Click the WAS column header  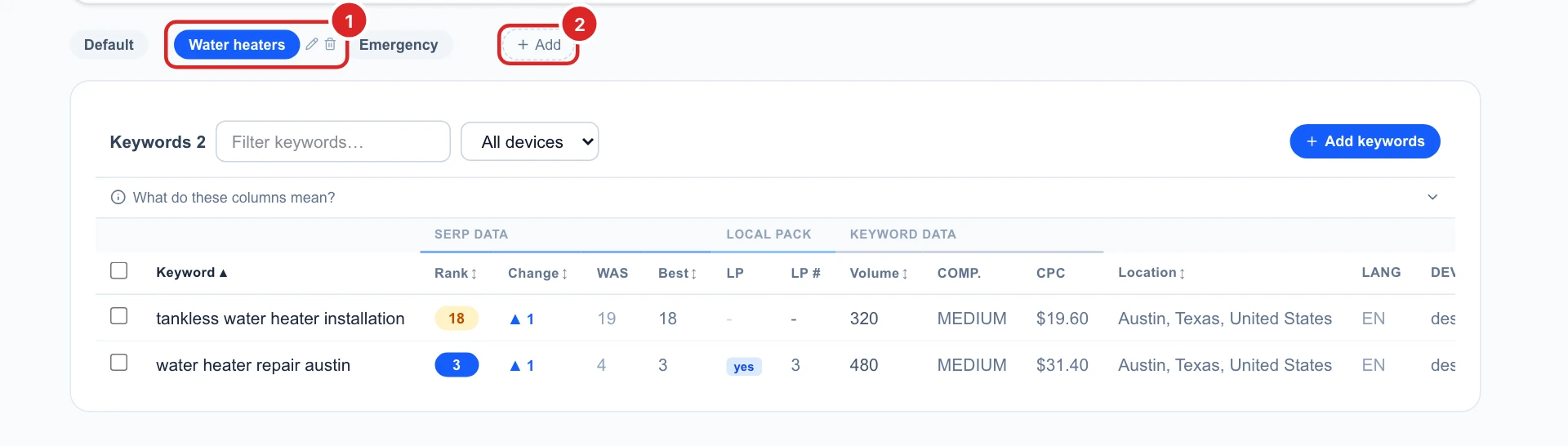click(612, 274)
